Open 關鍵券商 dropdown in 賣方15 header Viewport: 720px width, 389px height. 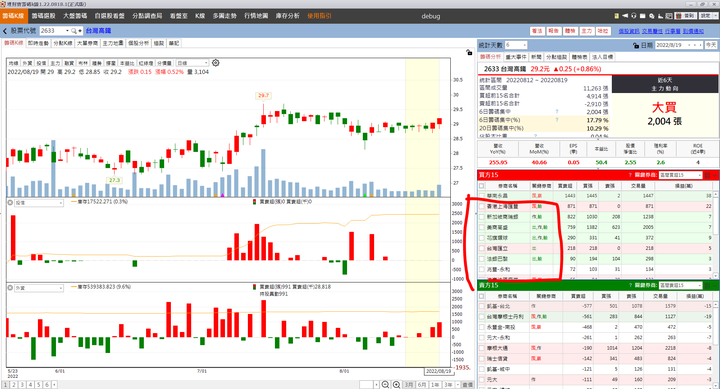(681, 285)
